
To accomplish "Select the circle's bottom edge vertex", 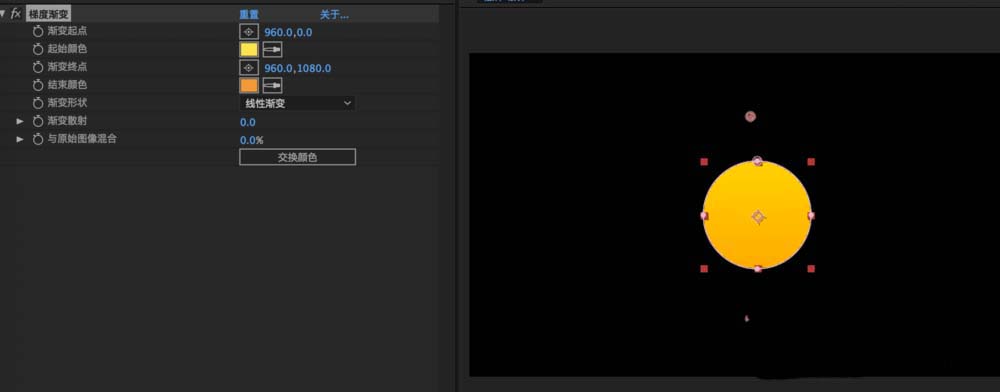I will (x=758, y=269).
